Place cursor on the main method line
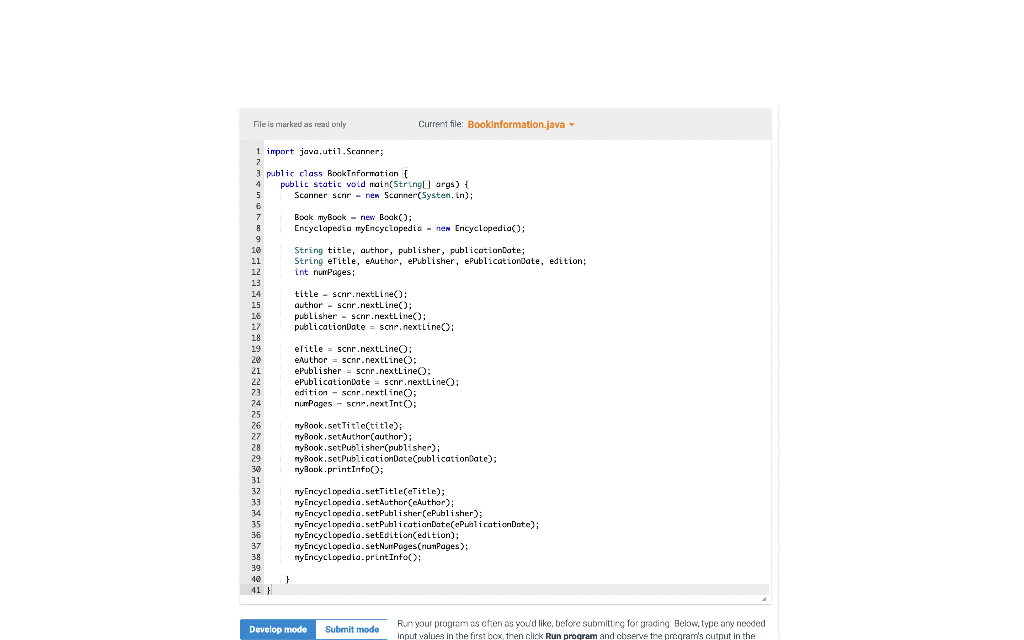The width and height of the screenshot is (1024, 640). tap(375, 184)
